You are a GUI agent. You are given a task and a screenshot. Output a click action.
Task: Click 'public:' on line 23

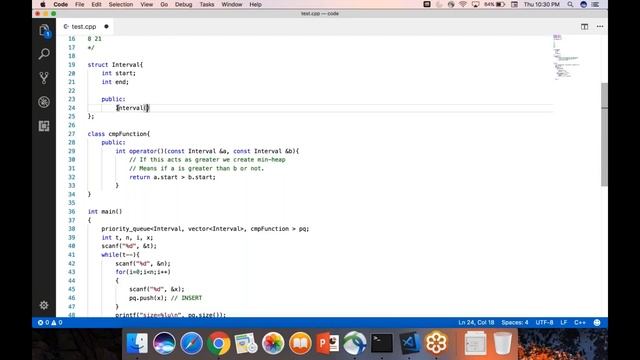pos(113,99)
